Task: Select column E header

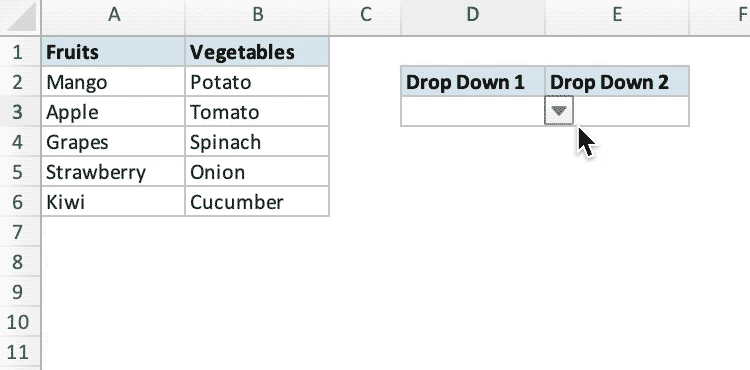Action: [617, 17]
